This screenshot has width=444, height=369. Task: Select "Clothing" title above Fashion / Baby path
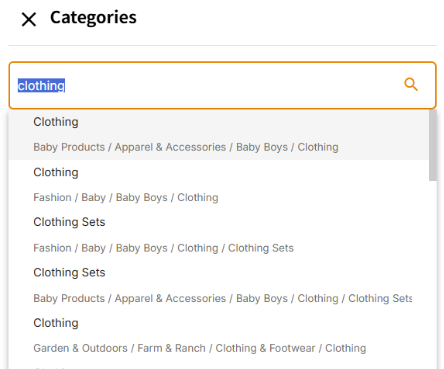coord(56,172)
